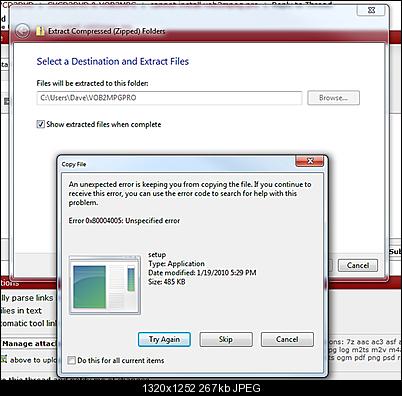Click the zipped folder icon in the title bar
This screenshot has height=396, width=402.
(x=40, y=31)
